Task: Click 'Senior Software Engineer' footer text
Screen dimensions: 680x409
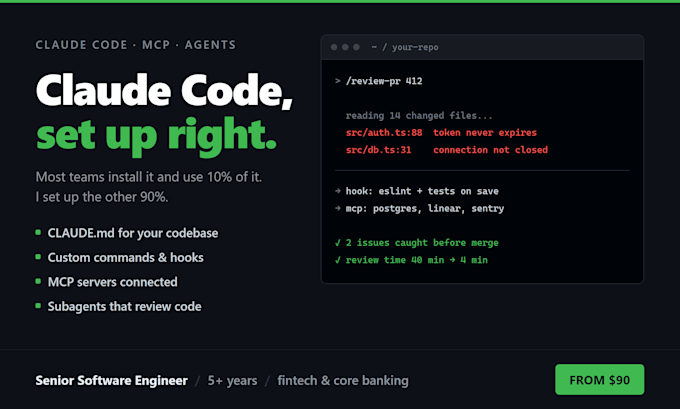Action: [111, 380]
